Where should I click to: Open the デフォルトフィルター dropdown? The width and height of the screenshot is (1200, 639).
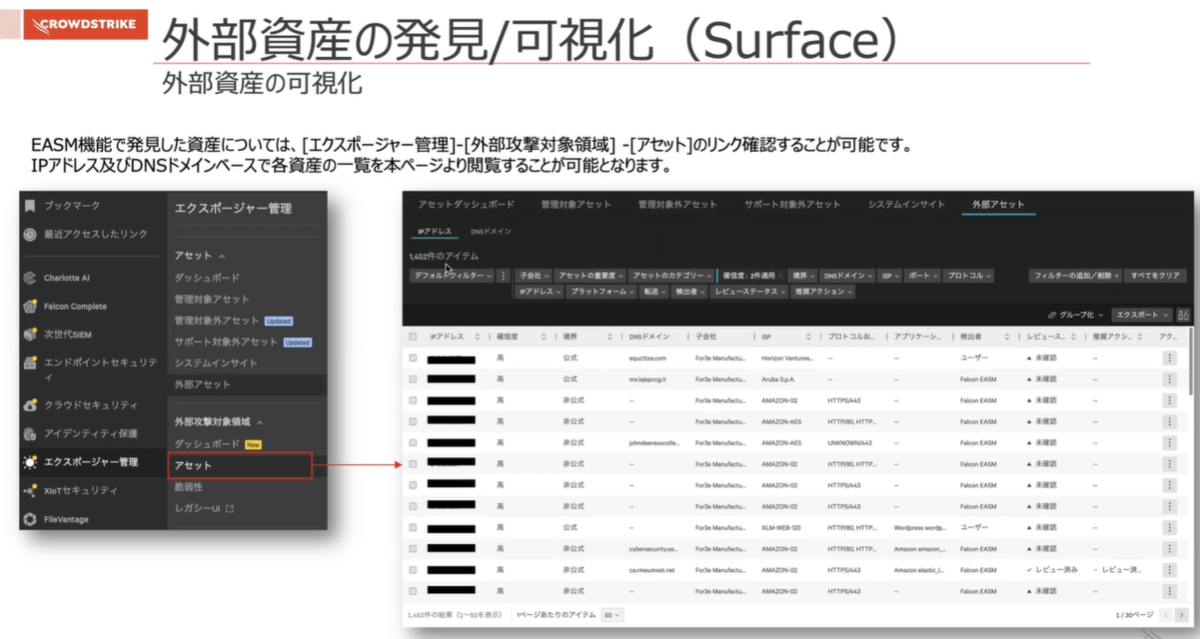point(452,275)
